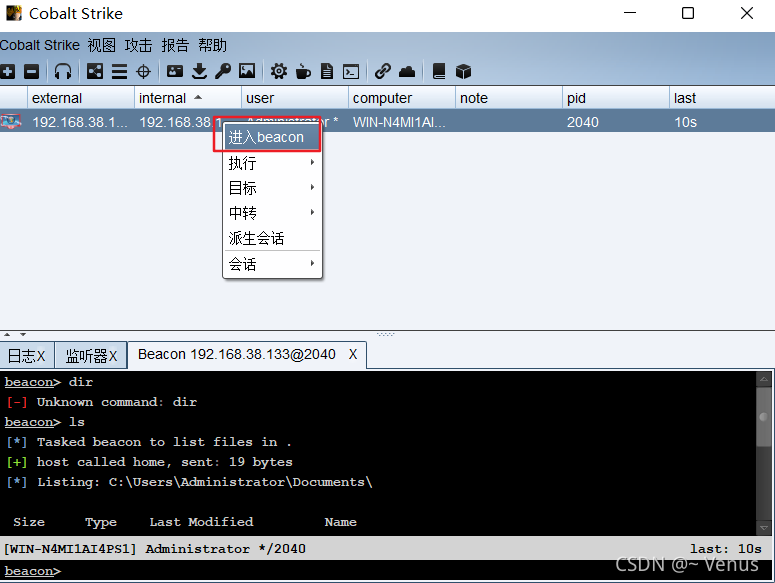
Task: Open the 攻击 menu
Action: [x=138, y=45]
